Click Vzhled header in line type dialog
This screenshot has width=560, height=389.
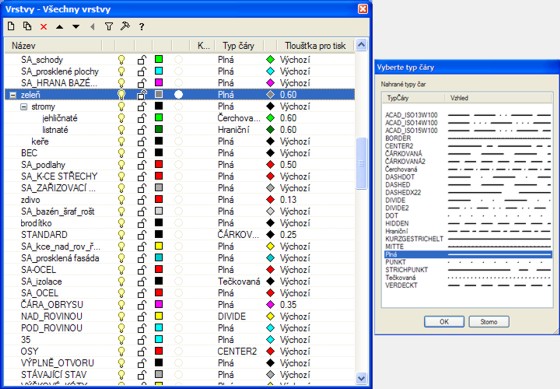point(498,98)
